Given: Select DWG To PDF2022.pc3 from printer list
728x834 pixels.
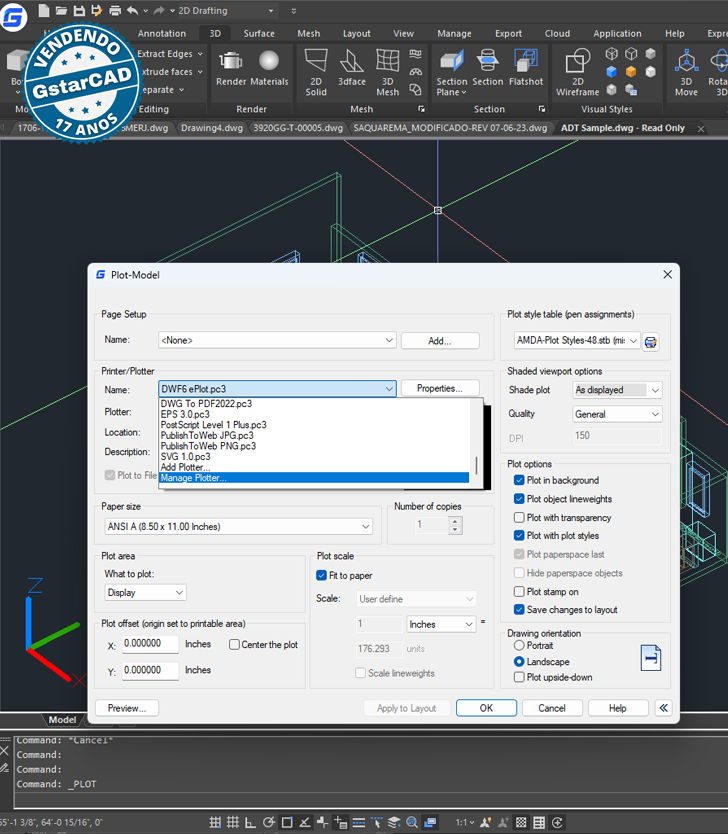Looking at the screenshot, I should [314, 404].
